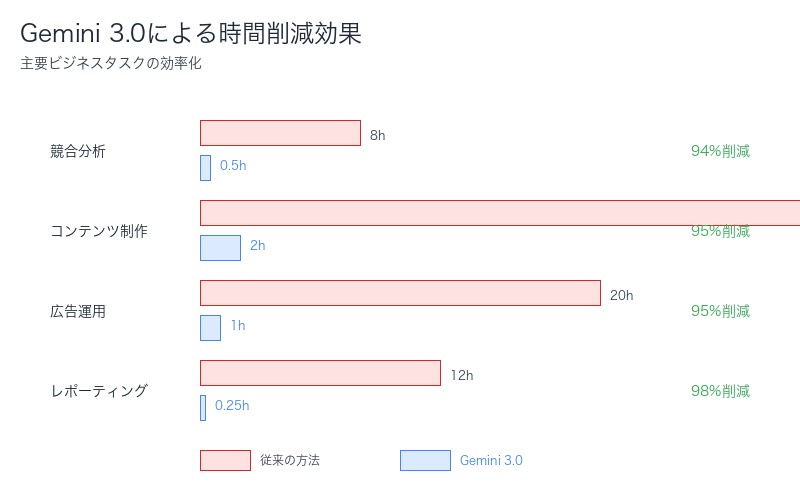This screenshot has width=800, height=500.
Task: Select the 98%削減 reduction label
Action: [720, 391]
